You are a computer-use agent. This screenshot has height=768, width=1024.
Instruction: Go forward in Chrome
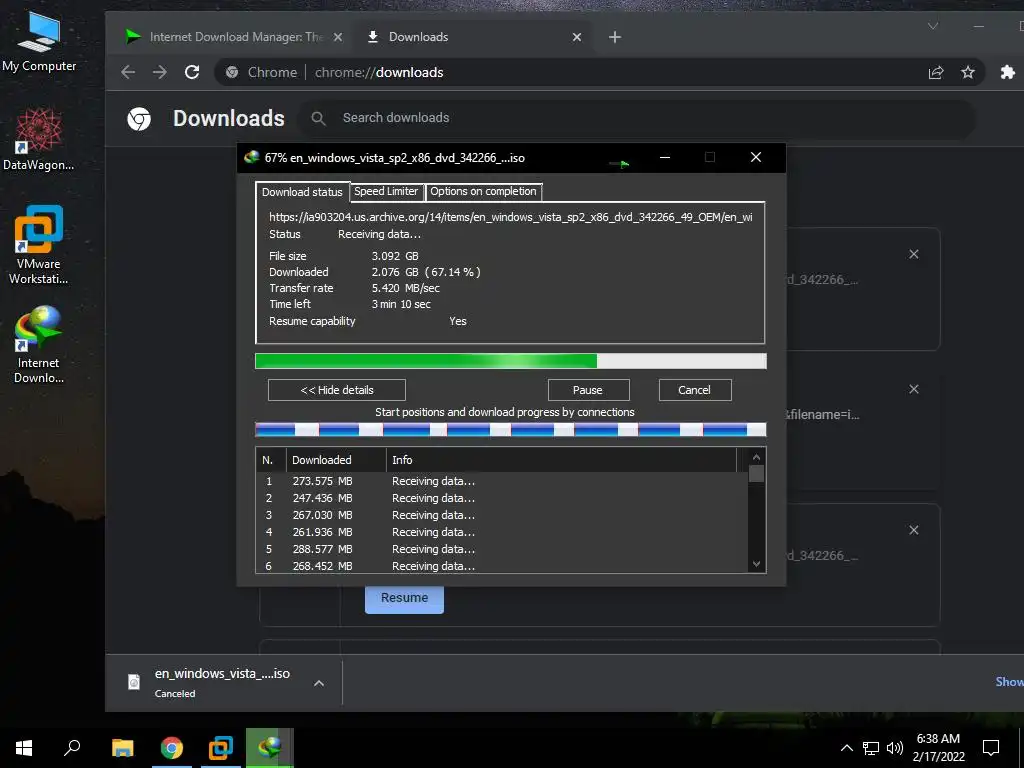coord(159,72)
